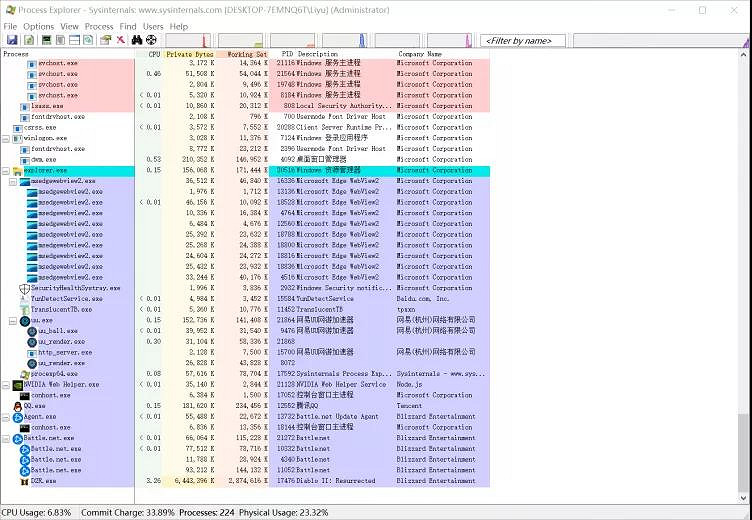Select the D2R.exe process icon
Viewport: 752px width, 520px height.
[x=23, y=481]
